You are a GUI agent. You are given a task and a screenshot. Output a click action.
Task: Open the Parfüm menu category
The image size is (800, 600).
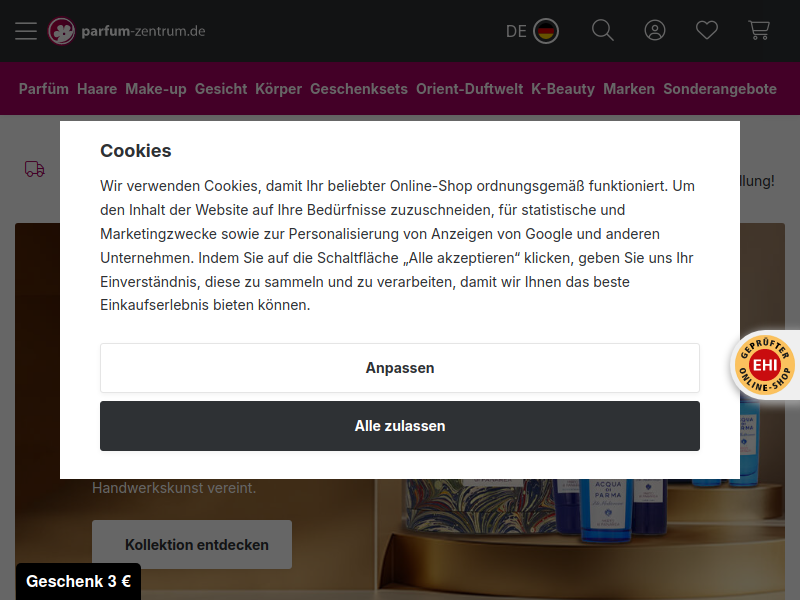44,89
